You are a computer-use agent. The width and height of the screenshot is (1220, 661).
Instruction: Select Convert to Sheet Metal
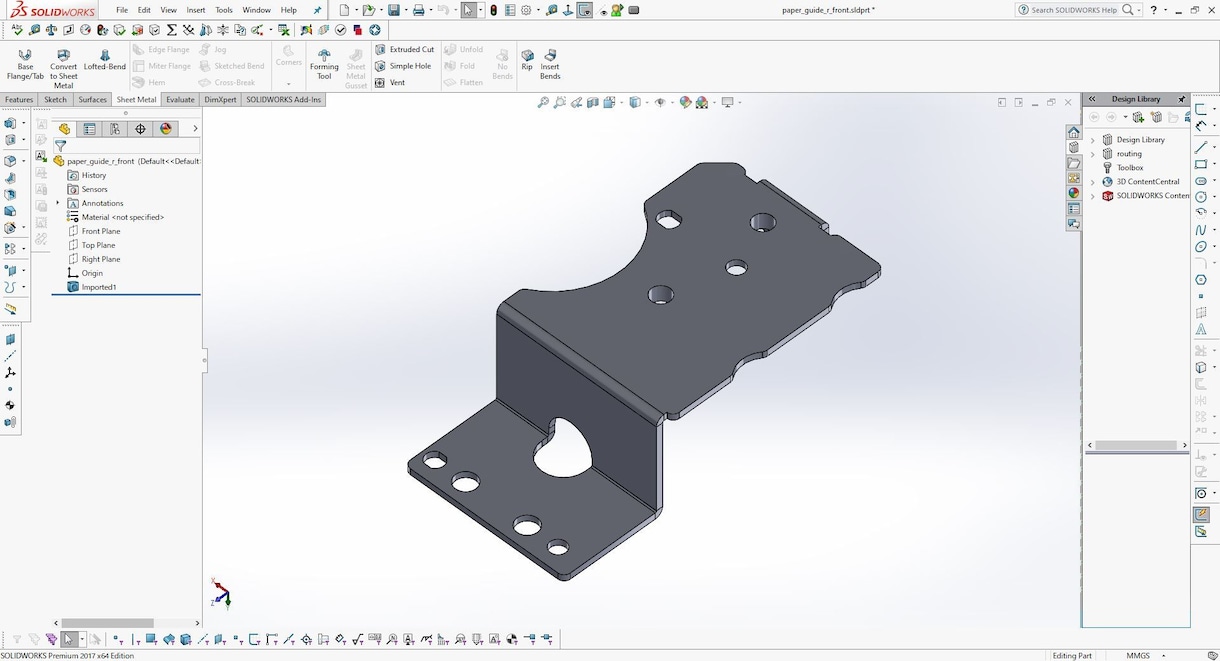[63, 68]
